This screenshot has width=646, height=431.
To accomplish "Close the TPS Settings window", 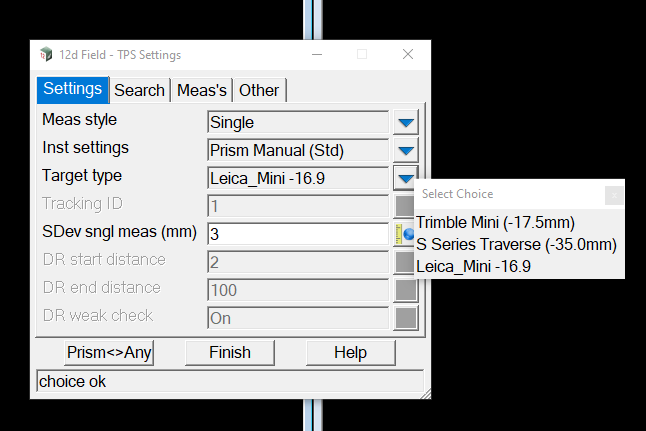I will click(x=407, y=55).
